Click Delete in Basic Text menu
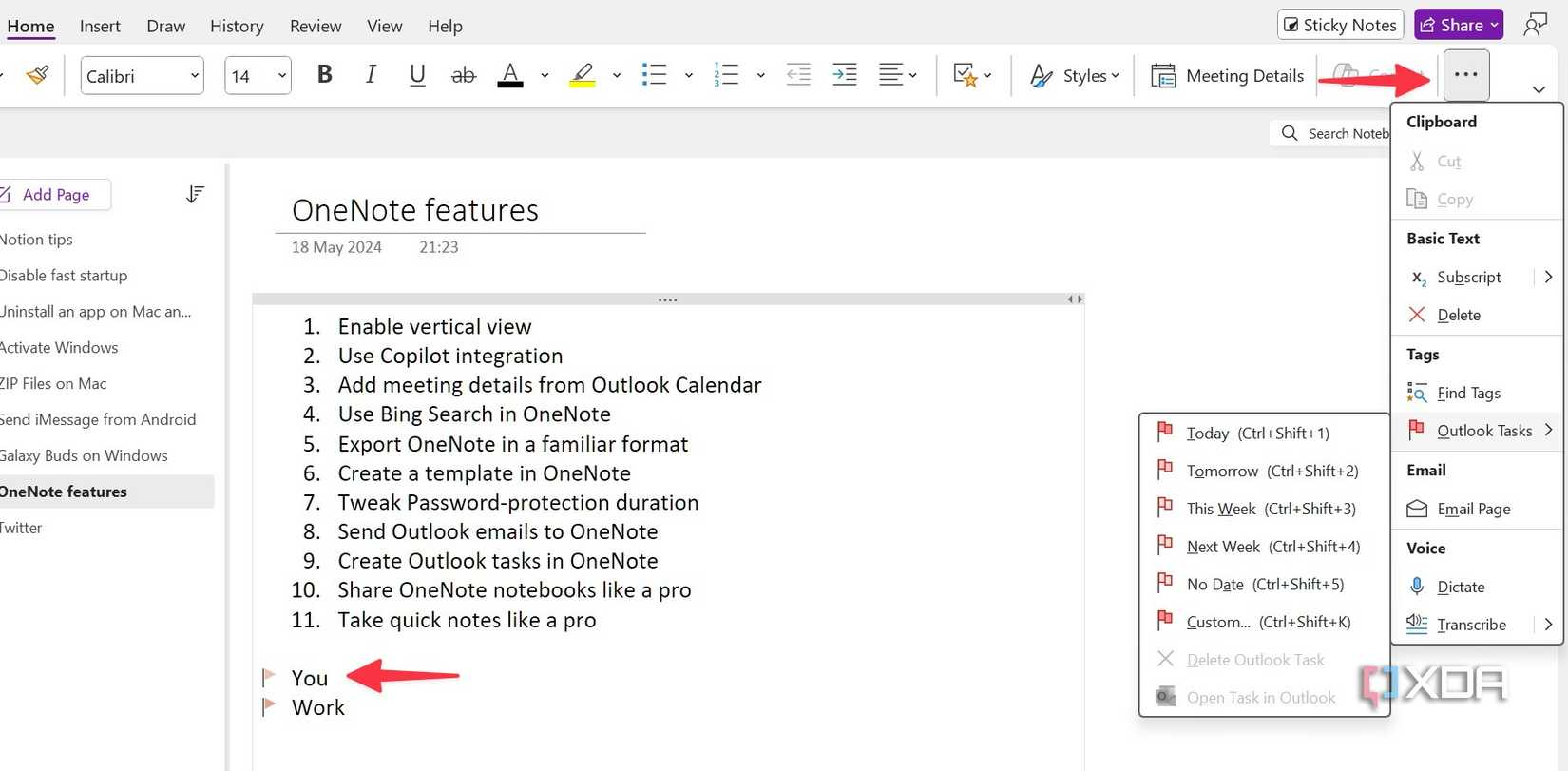The height and width of the screenshot is (771, 1568). 1477,316
